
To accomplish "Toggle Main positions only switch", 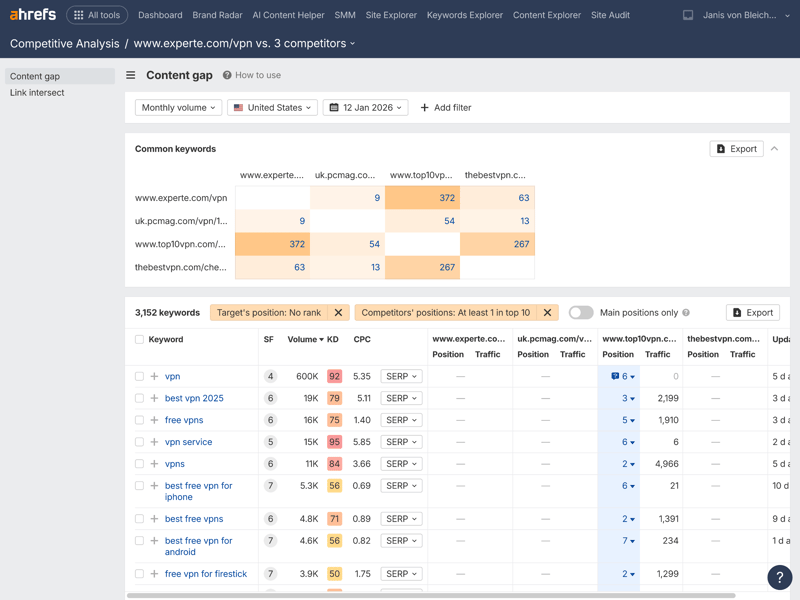I will 581,313.
